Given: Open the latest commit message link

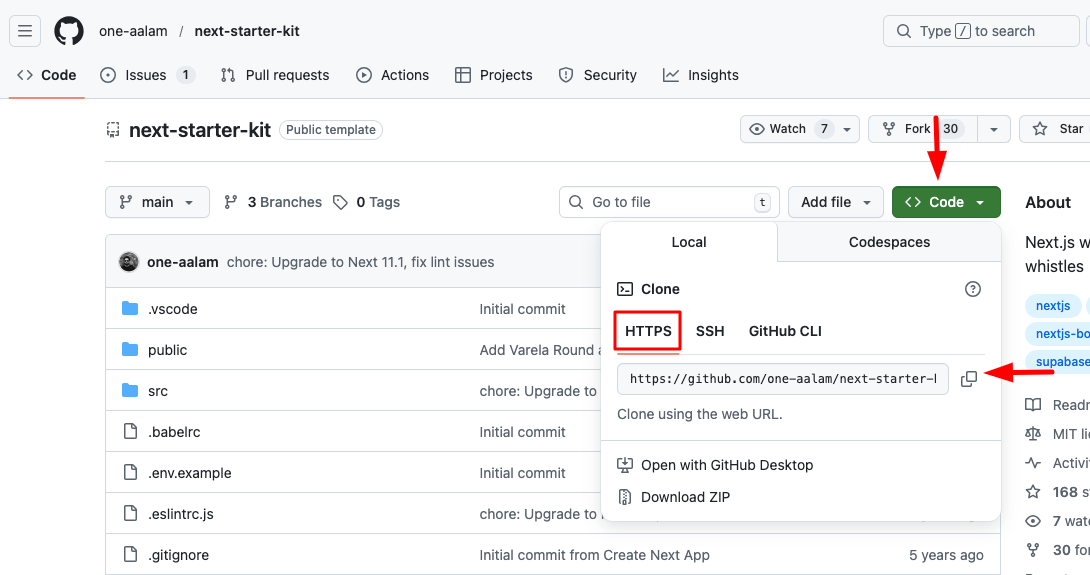Looking at the screenshot, I should pos(361,262).
